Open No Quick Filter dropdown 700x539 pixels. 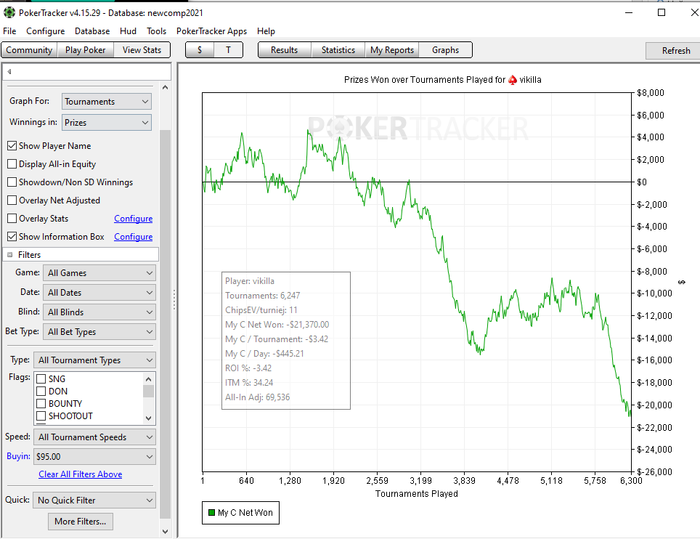pos(95,500)
